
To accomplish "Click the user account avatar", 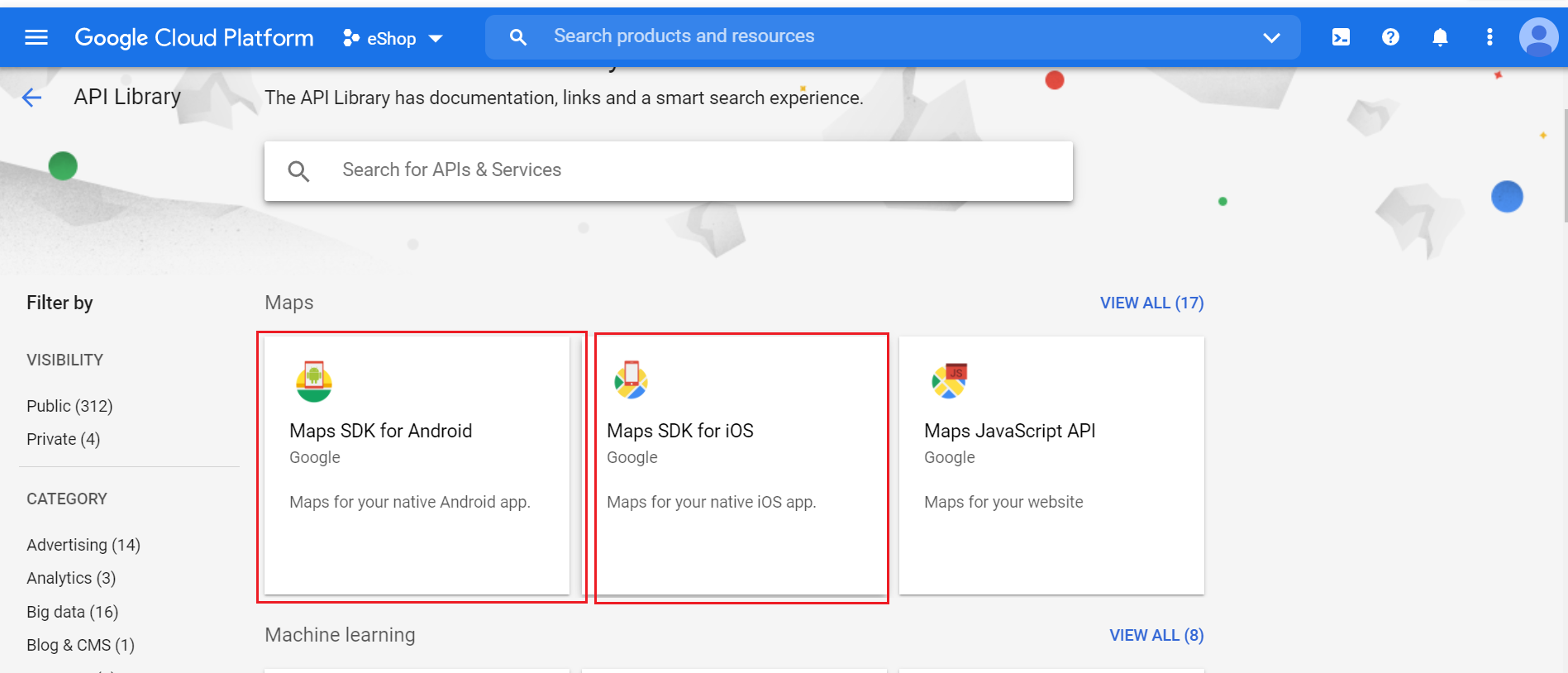I will coord(1538,37).
